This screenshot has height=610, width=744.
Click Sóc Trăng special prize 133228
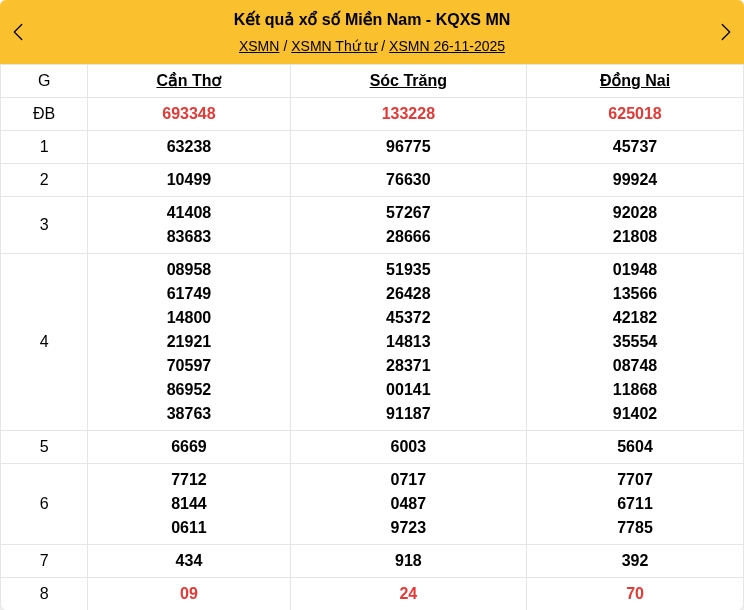(x=408, y=114)
